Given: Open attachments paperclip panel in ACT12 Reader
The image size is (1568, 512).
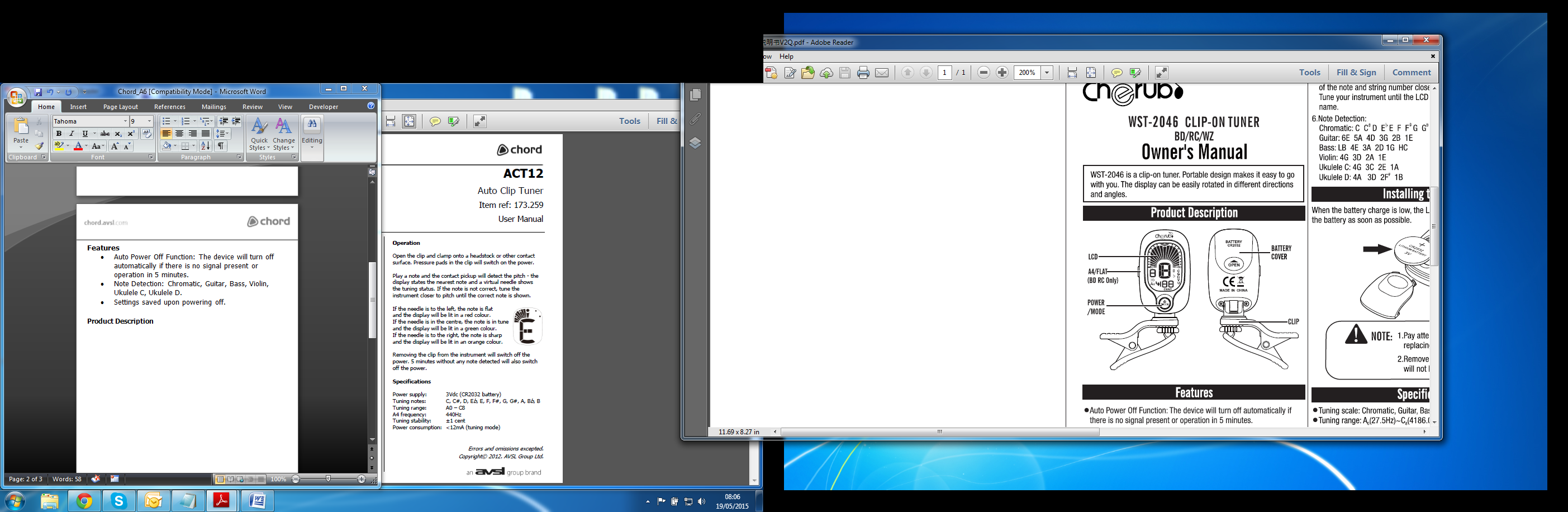Looking at the screenshot, I should pos(695,118).
